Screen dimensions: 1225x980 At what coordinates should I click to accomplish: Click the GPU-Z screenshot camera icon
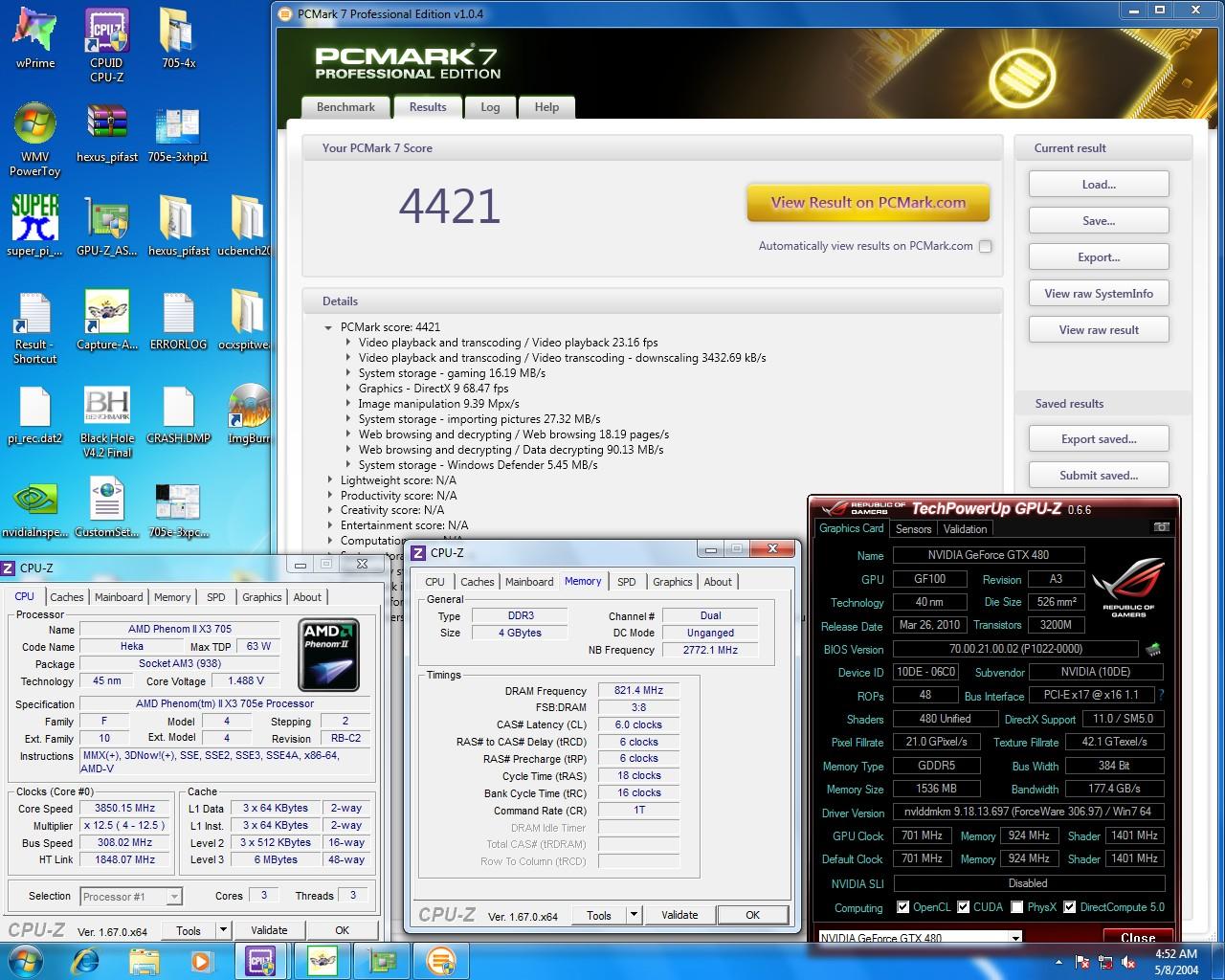coord(1161,527)
